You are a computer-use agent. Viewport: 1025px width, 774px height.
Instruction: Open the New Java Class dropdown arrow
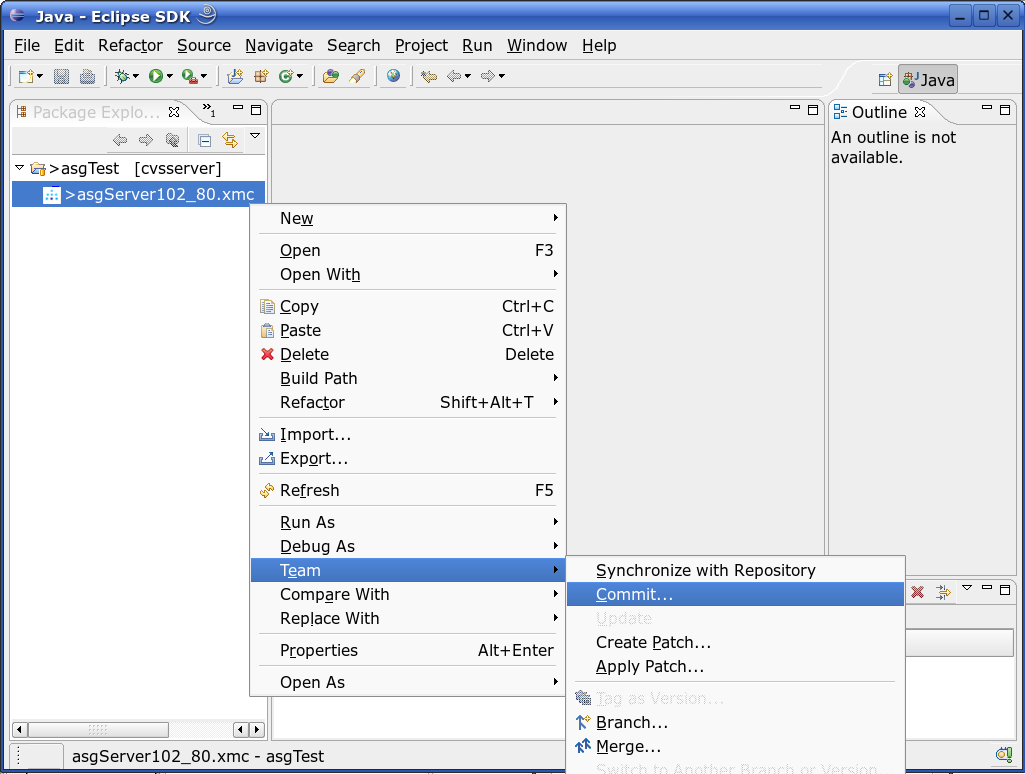[299, 76]
